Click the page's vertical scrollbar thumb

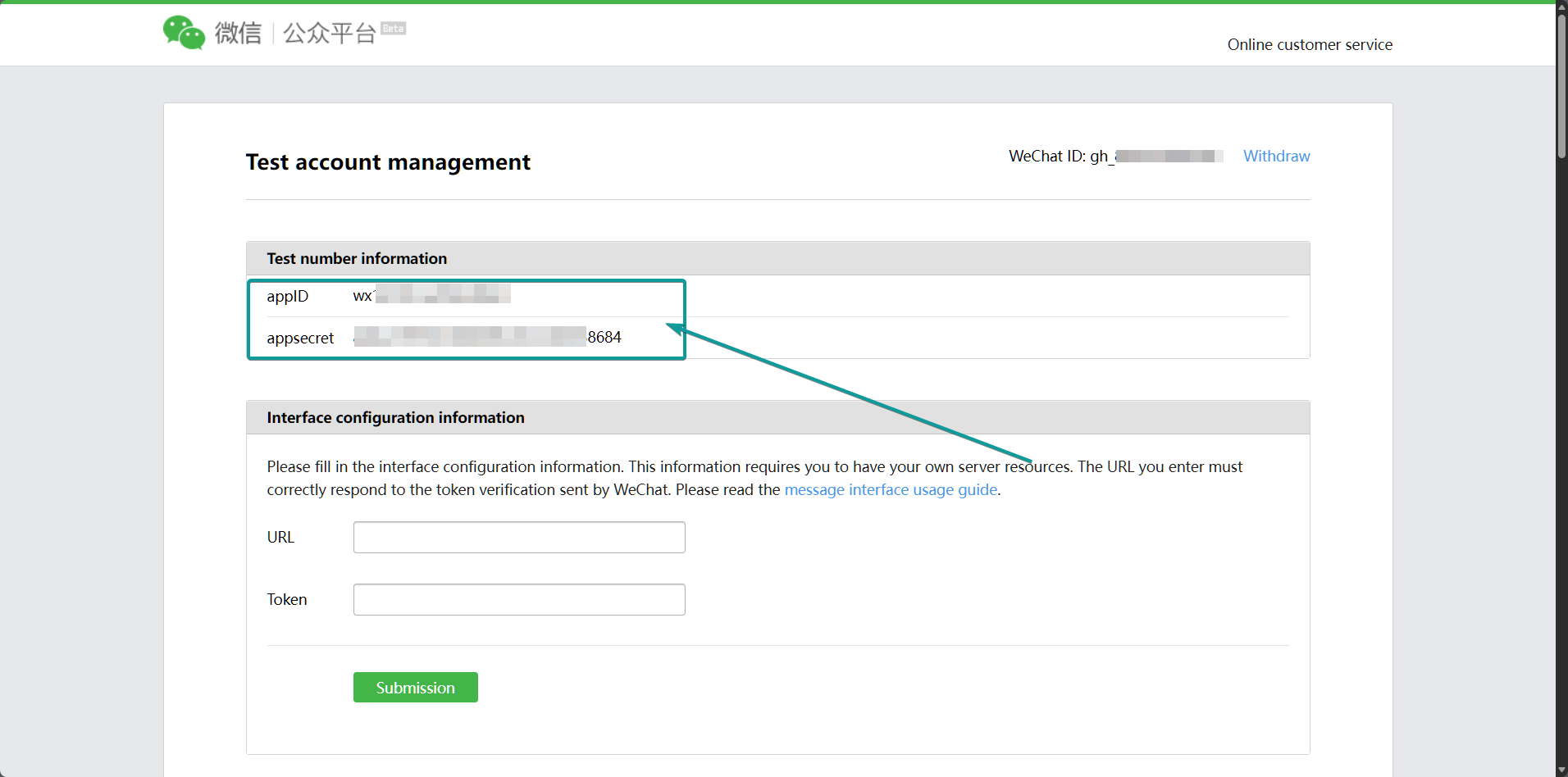coord(1561,86)
